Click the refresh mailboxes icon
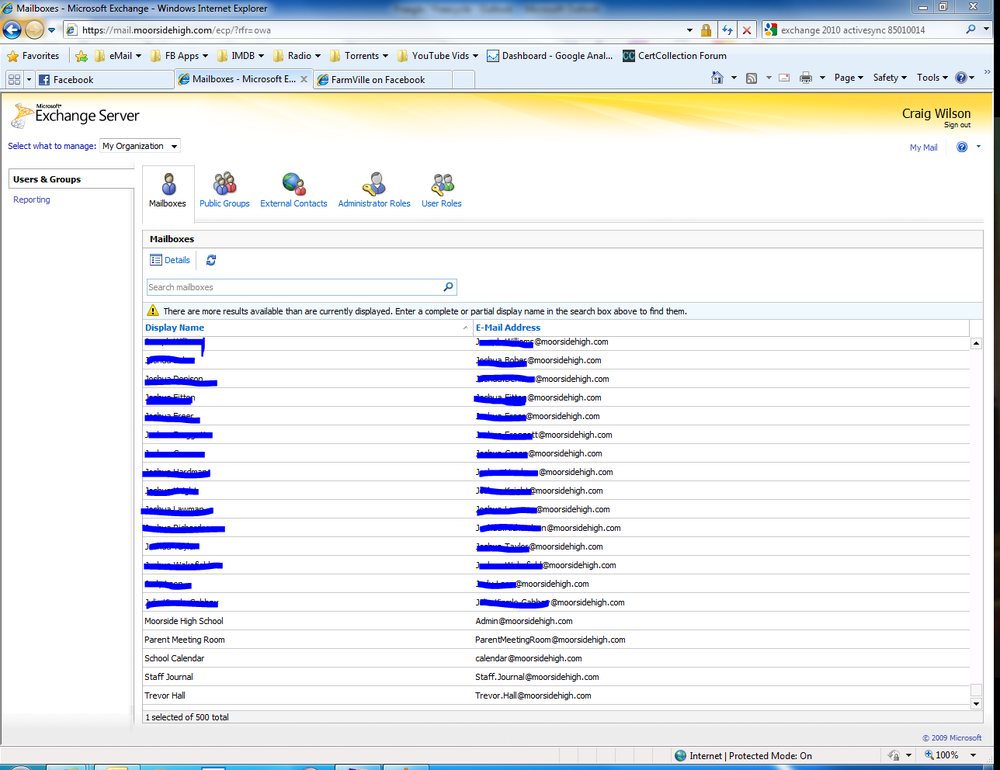This screenshot has height=770, width=1000. coord(211,260)
